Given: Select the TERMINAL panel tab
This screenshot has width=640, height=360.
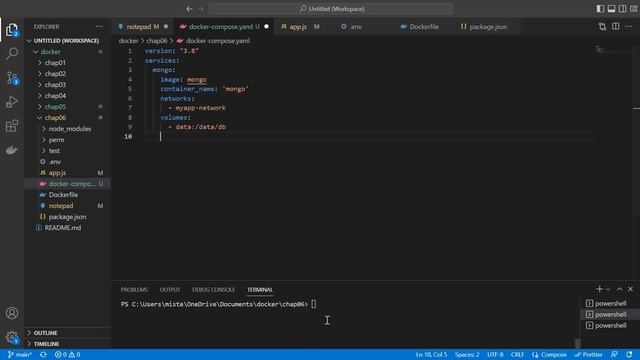Looking at the screenshot, I should (260, 289).
